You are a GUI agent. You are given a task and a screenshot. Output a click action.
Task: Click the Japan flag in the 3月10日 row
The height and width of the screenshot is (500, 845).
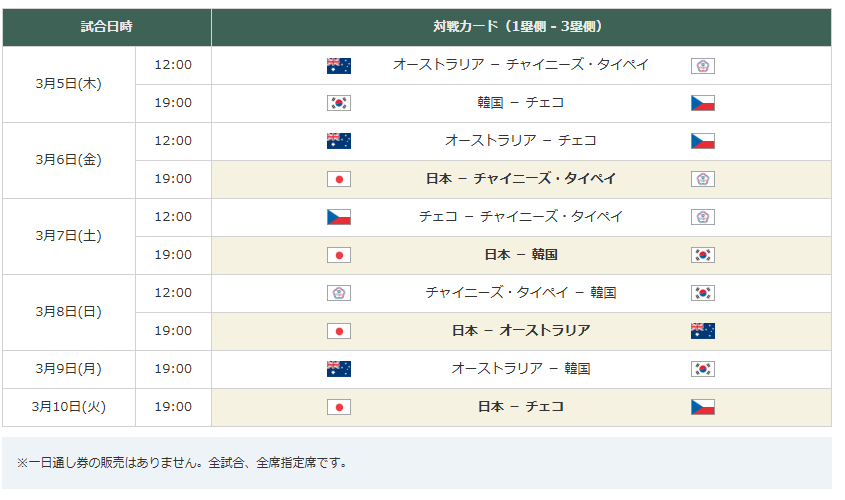pyautogui.click(x=339, y=407)
